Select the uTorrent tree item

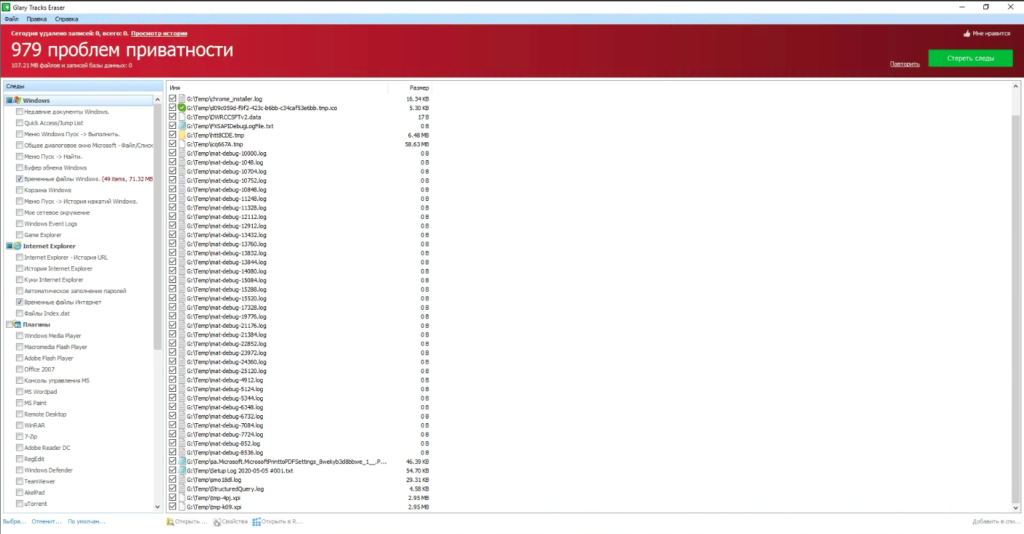point(35,504)
